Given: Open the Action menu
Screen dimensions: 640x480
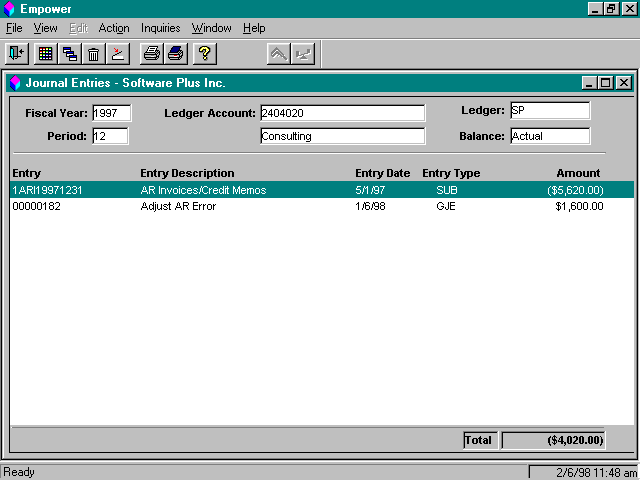Looking at the screenshot, I should click(114, 28).
